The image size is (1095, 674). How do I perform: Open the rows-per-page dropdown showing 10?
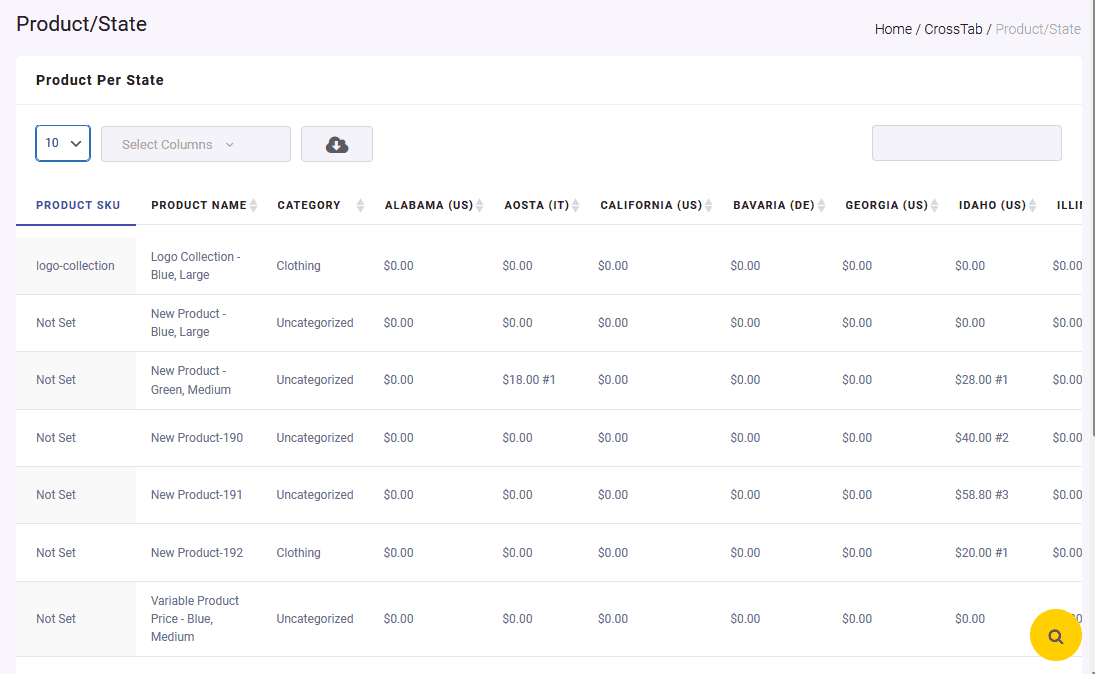63,143
